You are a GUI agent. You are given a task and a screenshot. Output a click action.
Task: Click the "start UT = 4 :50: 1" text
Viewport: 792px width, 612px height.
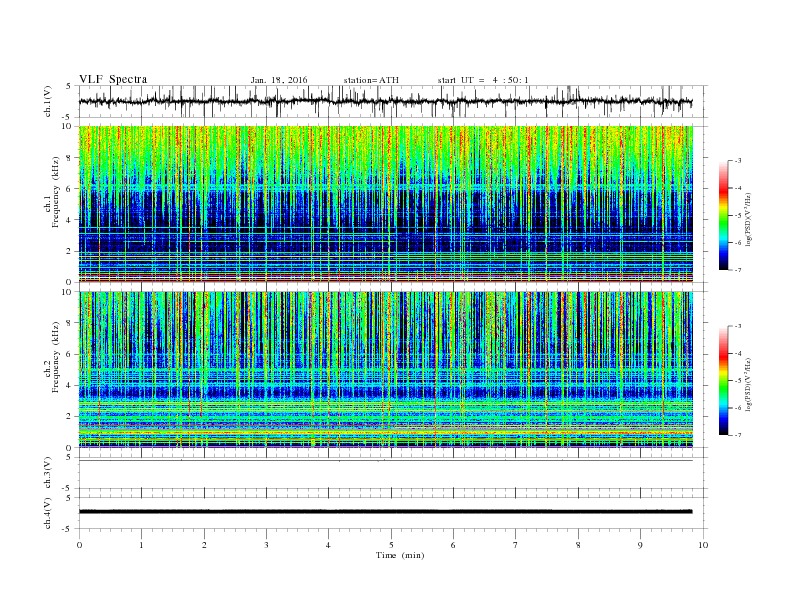pos(483,80)
